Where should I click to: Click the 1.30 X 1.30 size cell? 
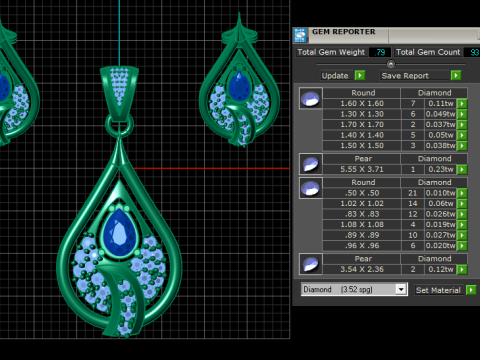coord(362,114)
